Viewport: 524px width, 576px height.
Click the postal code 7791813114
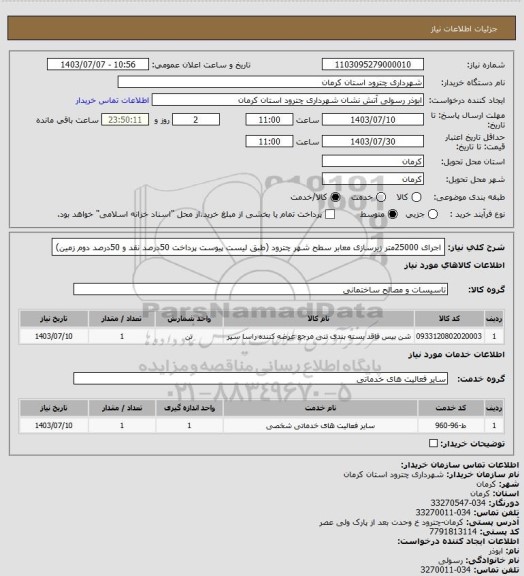[453, 531]
